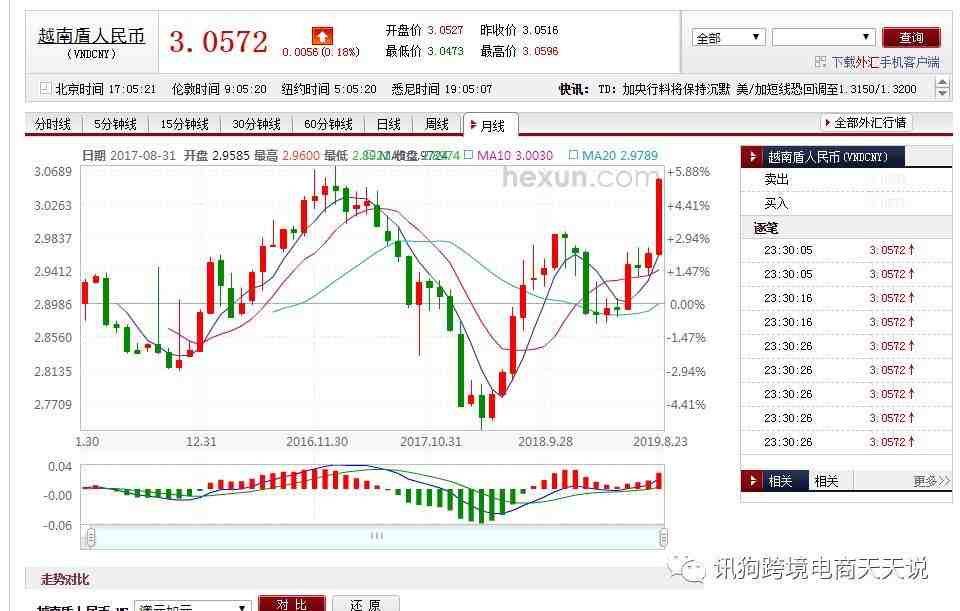
Task: Click the MACD histogram sub-chart
Action: pyautogui.click(x=372, y=494)
